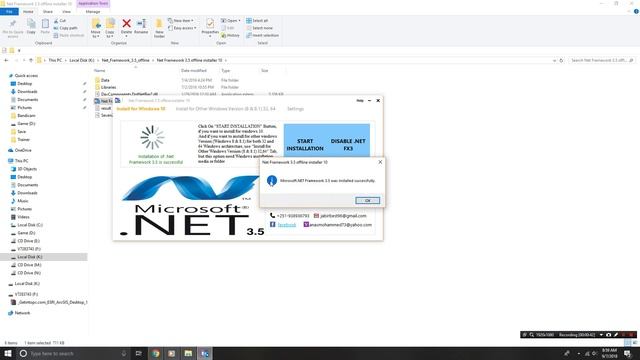This screenshot has height=360, width=640.
Task: Switch to Install for Windows 10 tab
Action: (141, 109)
